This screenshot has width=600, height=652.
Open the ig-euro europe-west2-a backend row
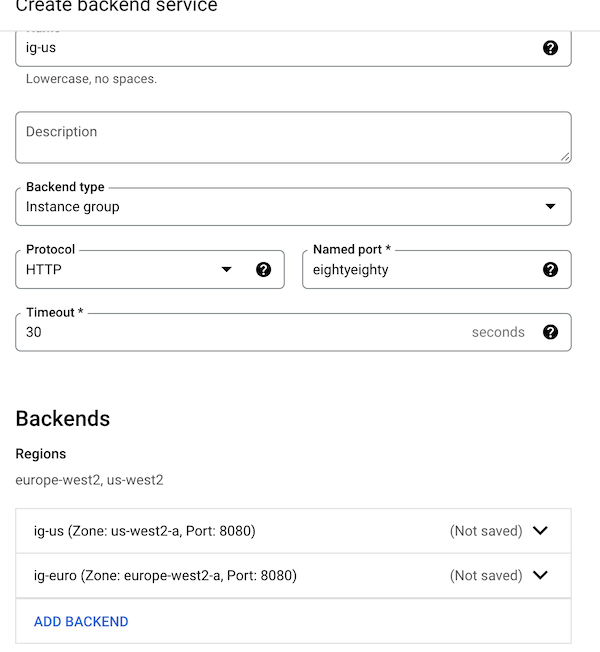pos(293,575)
